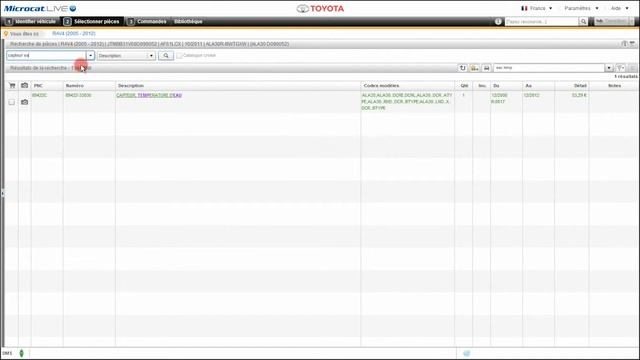Click the print results icon
The width and height of the screenshot is (640, 360).
point(486,68)
